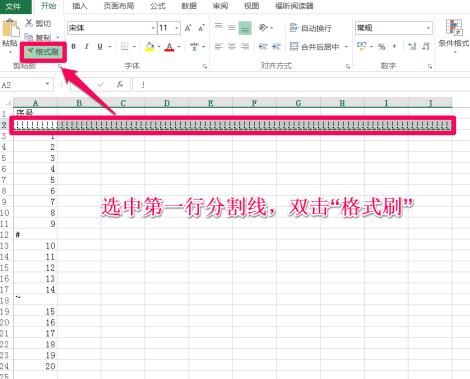Open the font name dropdown 宋体
This screenshot has height=379, width=470.
pyautogui.click(x=153, y=28)
